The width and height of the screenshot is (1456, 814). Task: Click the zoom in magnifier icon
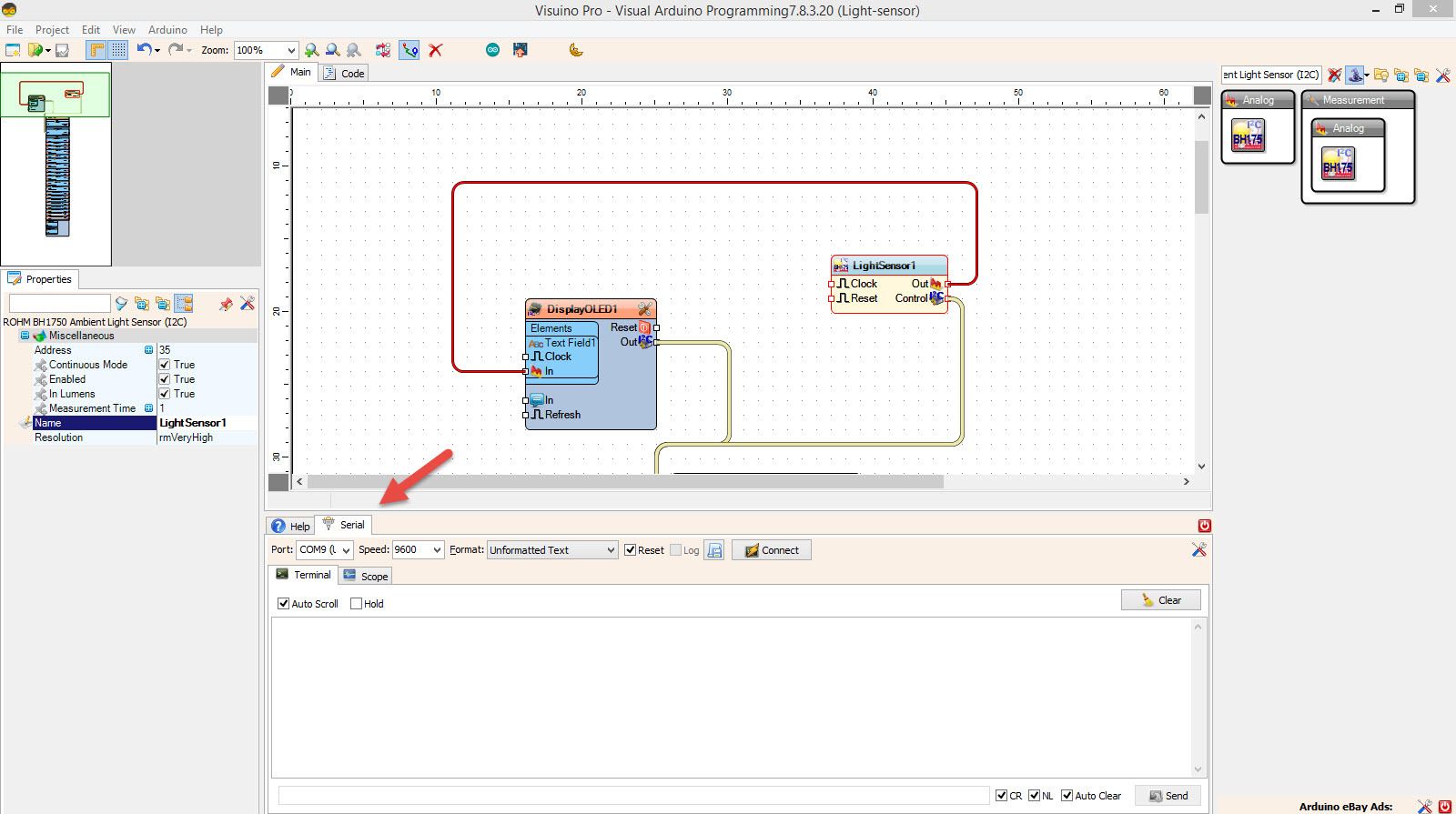[x=311, y=50]
